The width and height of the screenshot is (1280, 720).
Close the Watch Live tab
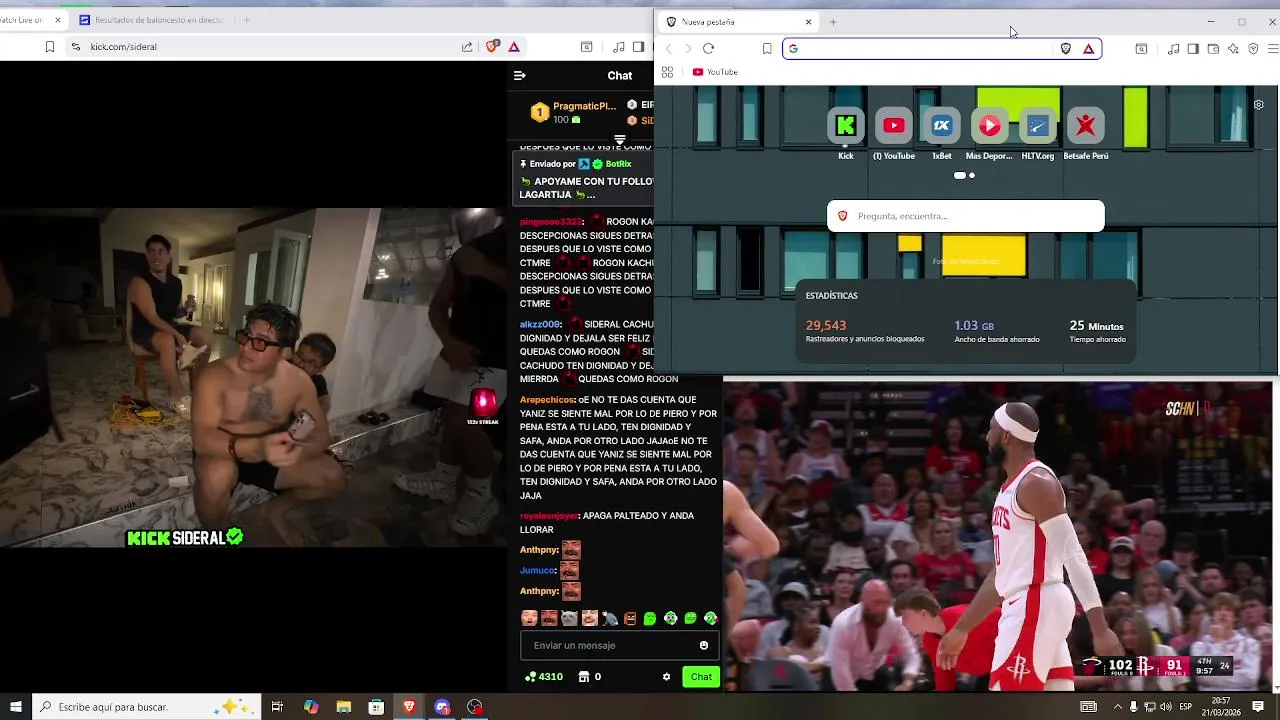click(58, 20)
